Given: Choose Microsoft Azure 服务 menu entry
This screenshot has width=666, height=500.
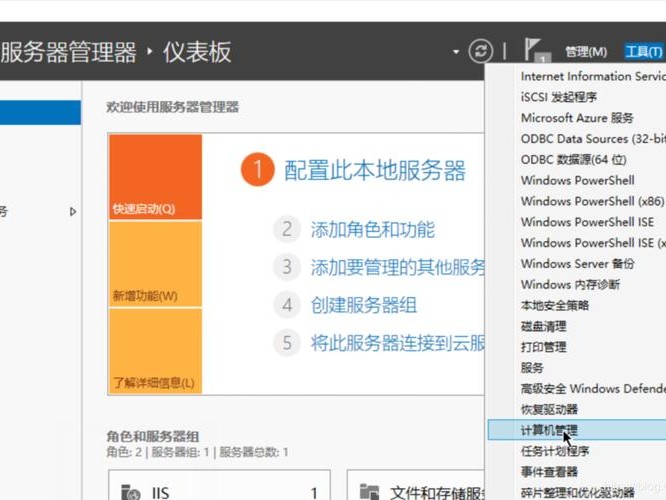Looking at the screenshot, I should 577,118.
